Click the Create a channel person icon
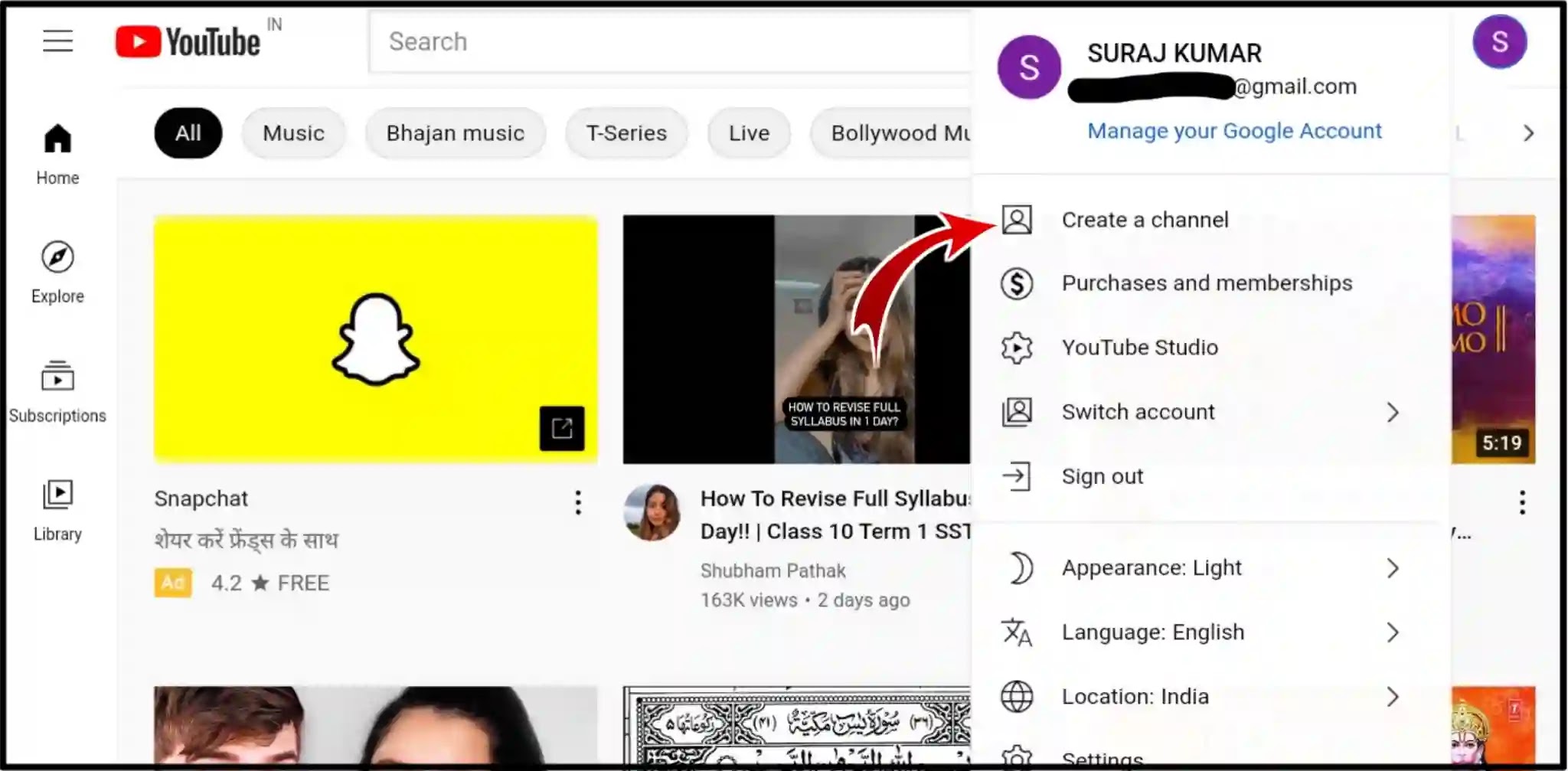 (x=1017, y=220)
